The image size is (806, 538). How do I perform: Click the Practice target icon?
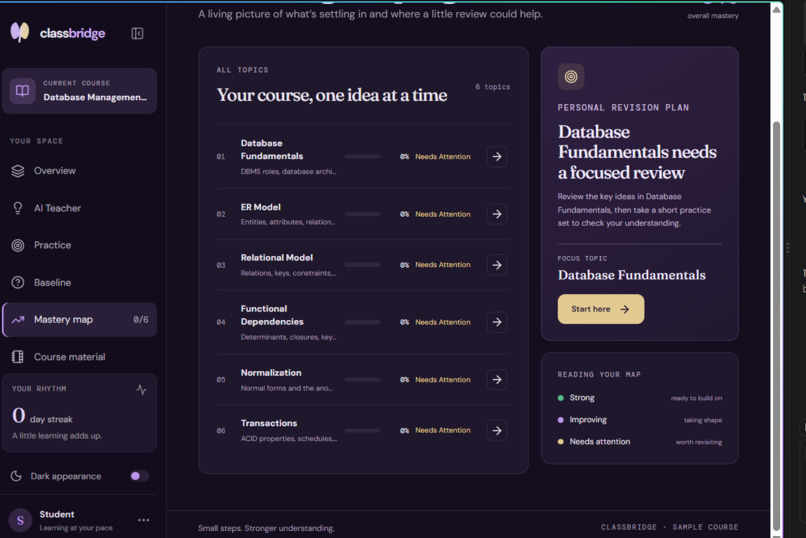18,245
